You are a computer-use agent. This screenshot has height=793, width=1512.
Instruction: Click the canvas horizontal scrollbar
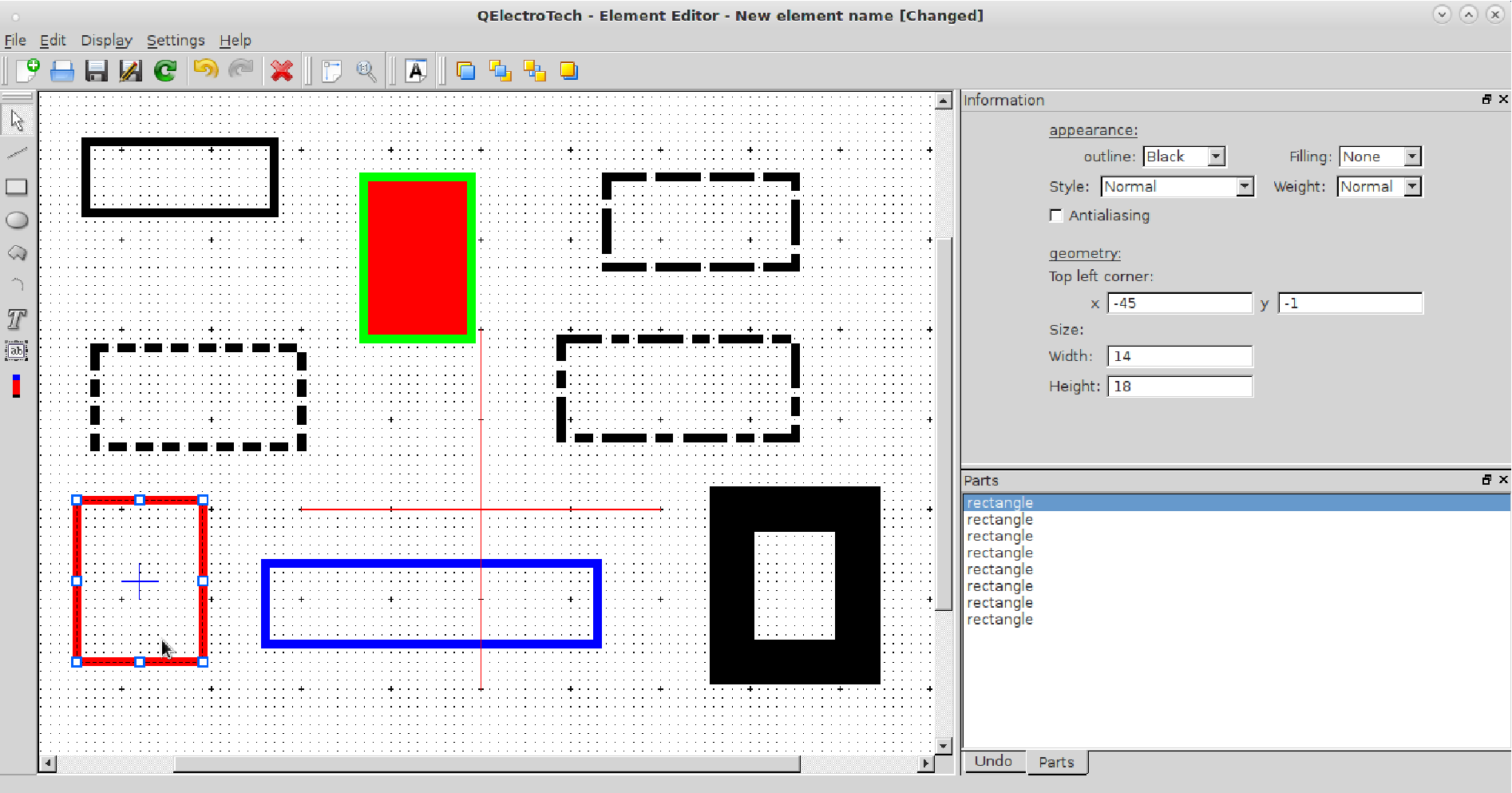(487, 763)
